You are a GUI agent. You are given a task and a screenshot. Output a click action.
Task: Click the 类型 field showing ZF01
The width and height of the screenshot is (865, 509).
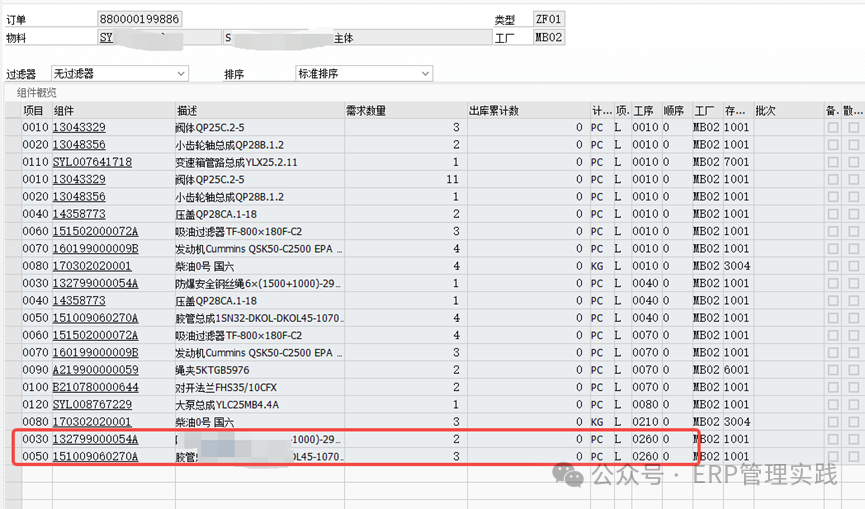548,20
